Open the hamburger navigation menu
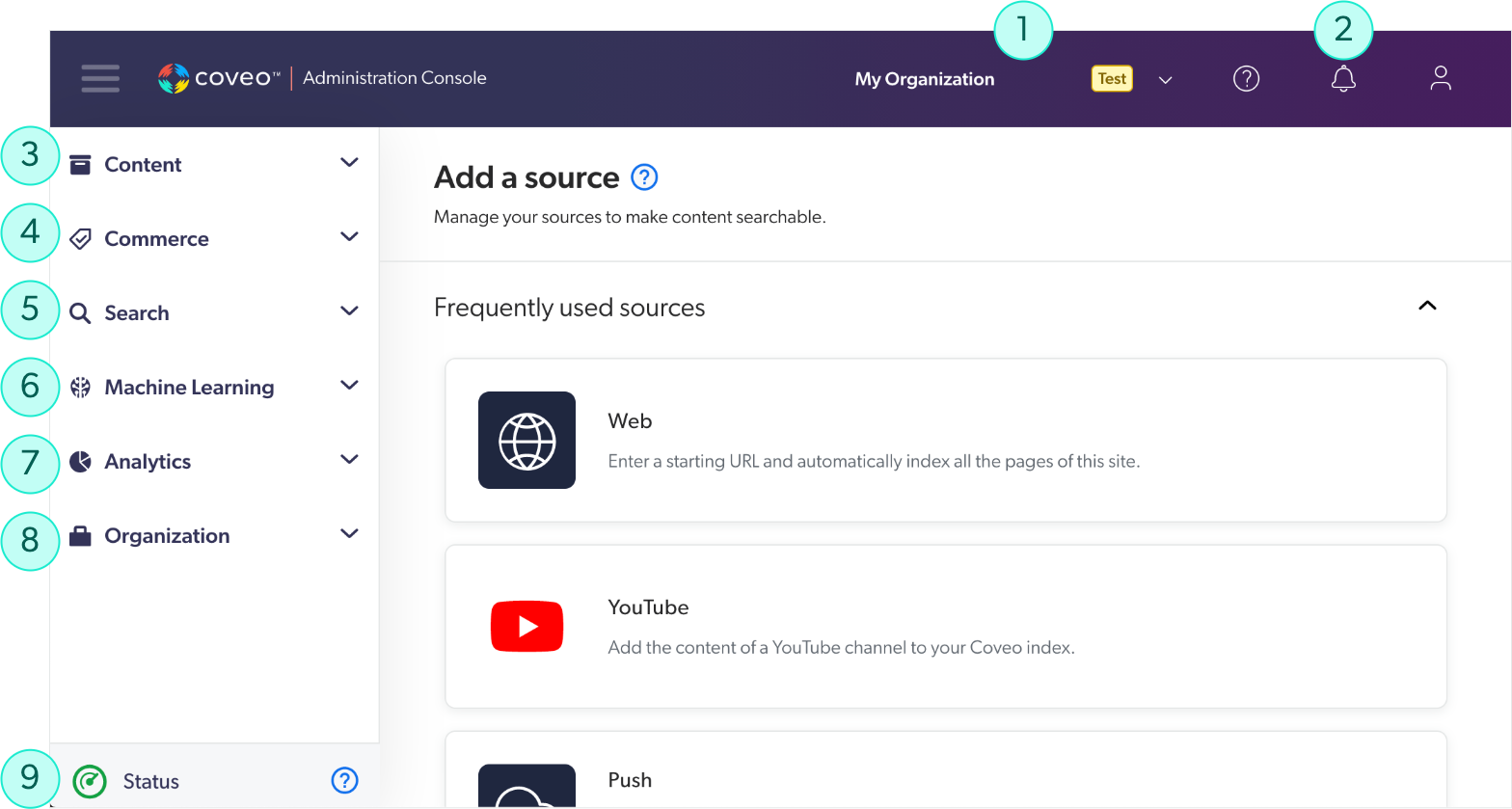This screenshot has width=1512, height=809. [100, 78]
